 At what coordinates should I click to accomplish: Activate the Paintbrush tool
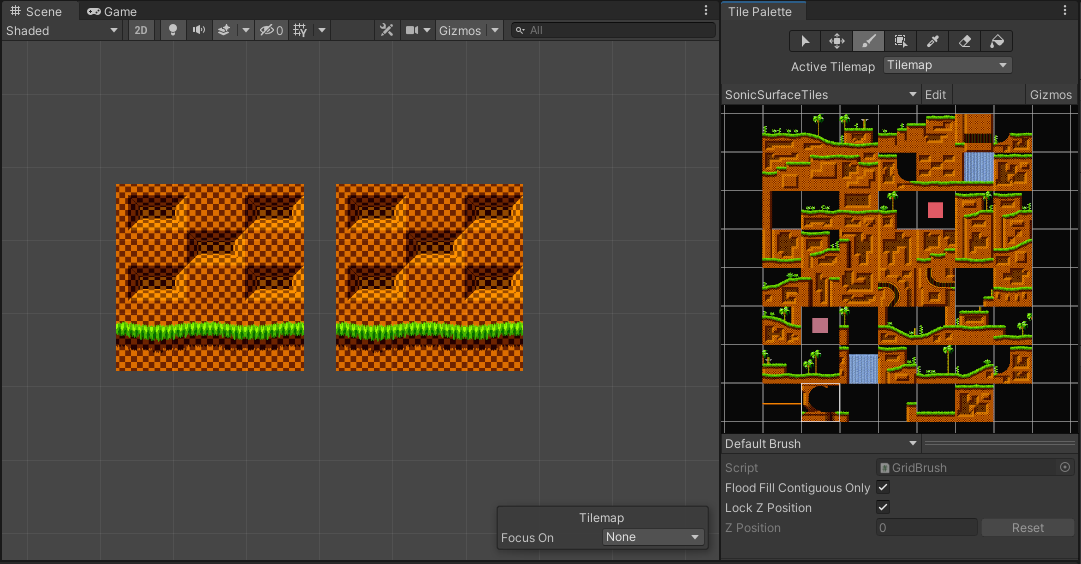pos(868,41)
